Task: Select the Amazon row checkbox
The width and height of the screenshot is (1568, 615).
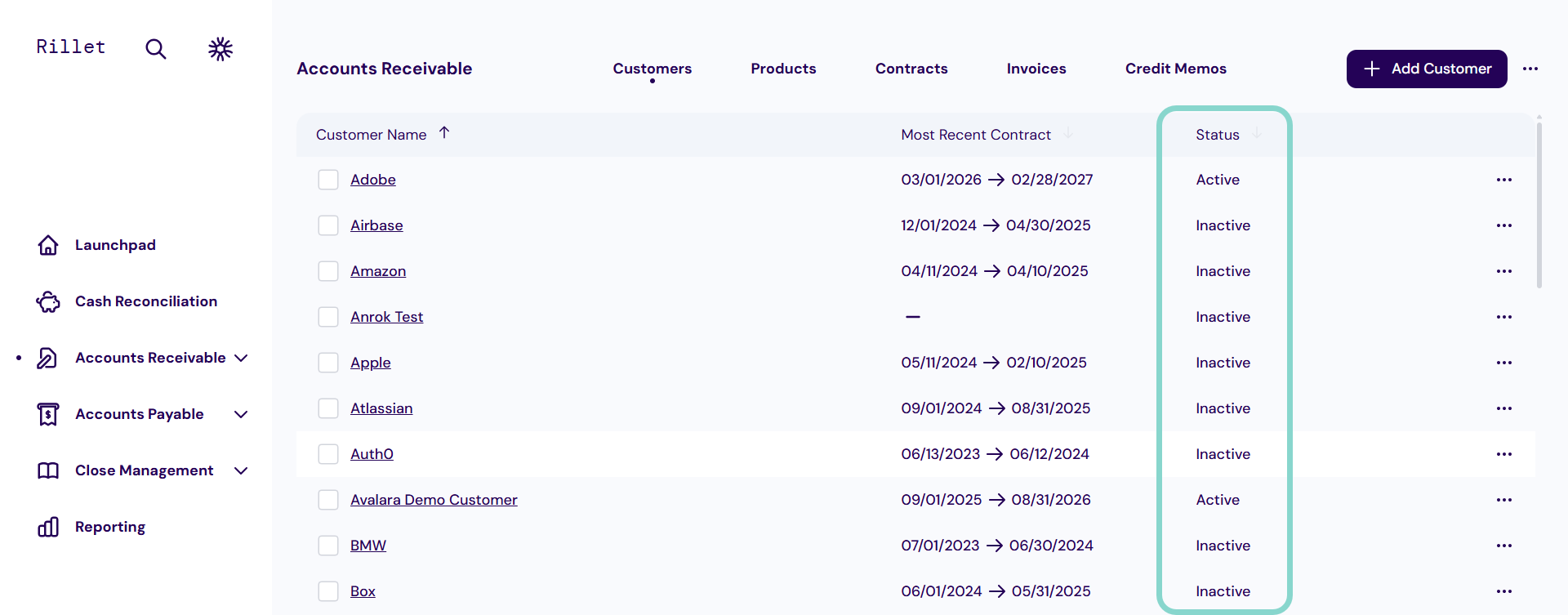Action: [328, 271]
